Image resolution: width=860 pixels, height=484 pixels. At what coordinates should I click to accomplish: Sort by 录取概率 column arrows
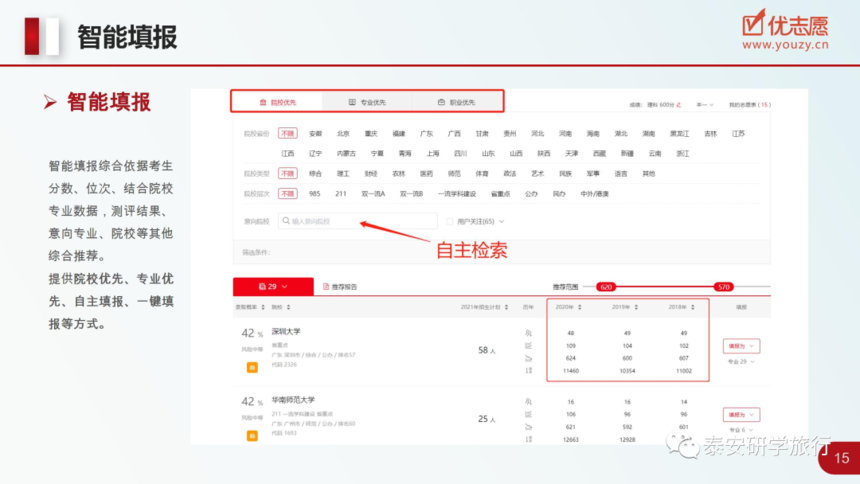pos(263,307)
